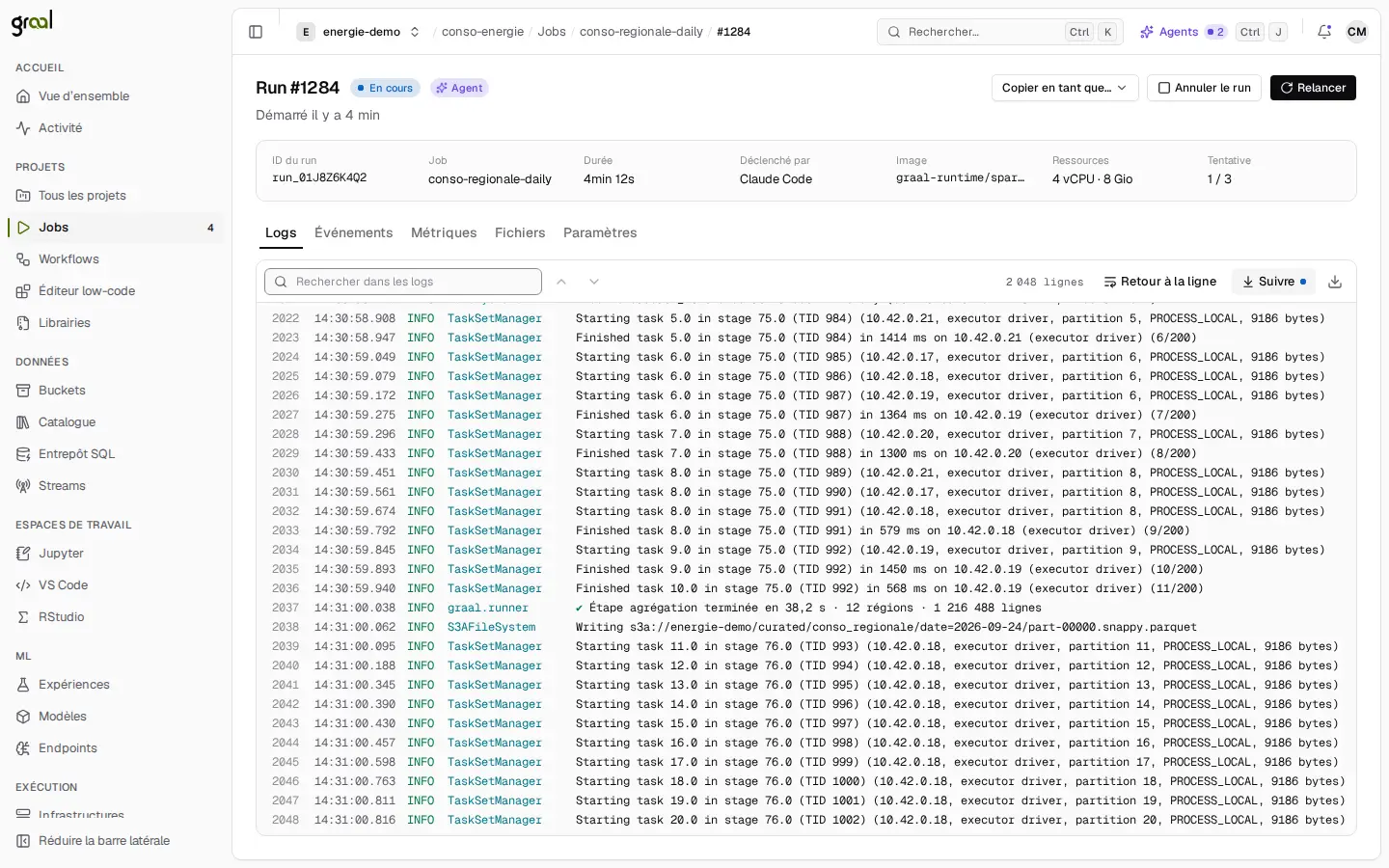Open Vue d'ensemble in sidebar
Screen dimensions: 1389x868
[116, 96]
